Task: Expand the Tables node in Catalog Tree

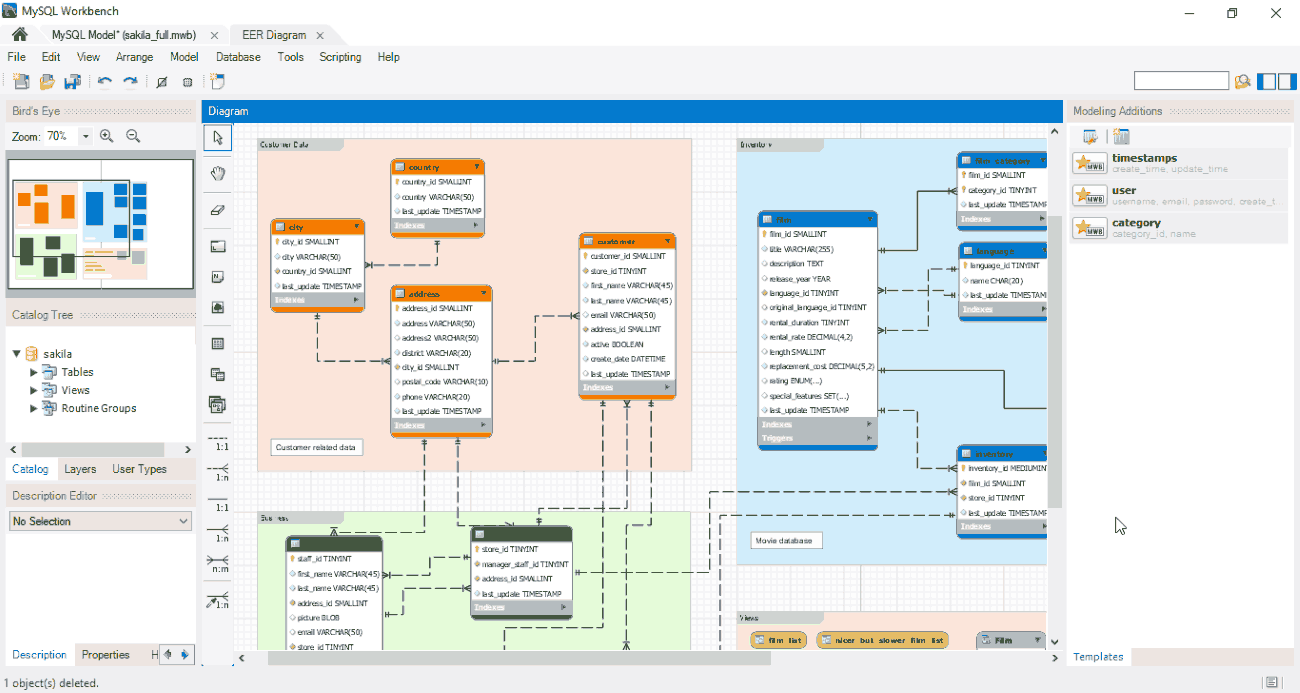Action: [34, 372]
